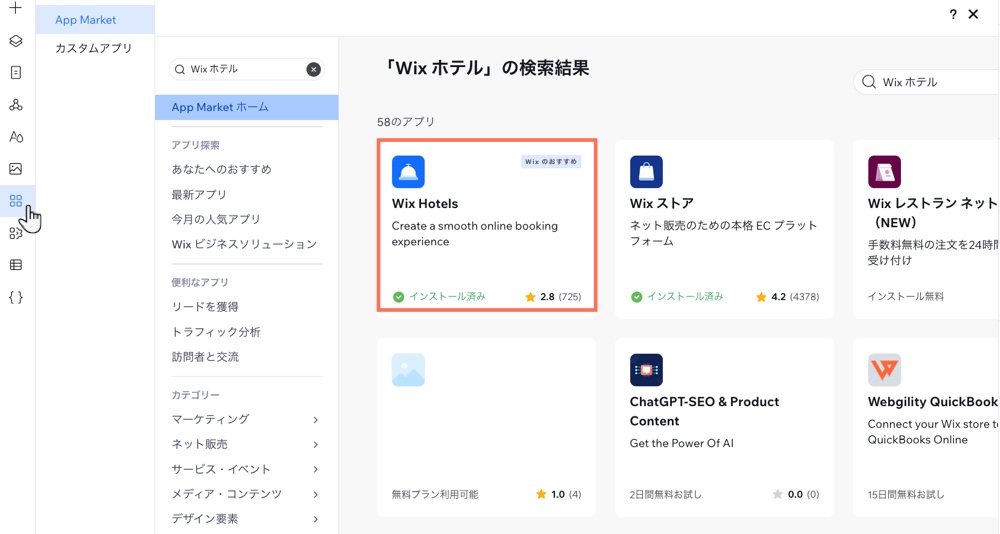Open 今月の人気アプリ
The image size is (1000, 534).
pyautogui.click(x=216, y=219)
